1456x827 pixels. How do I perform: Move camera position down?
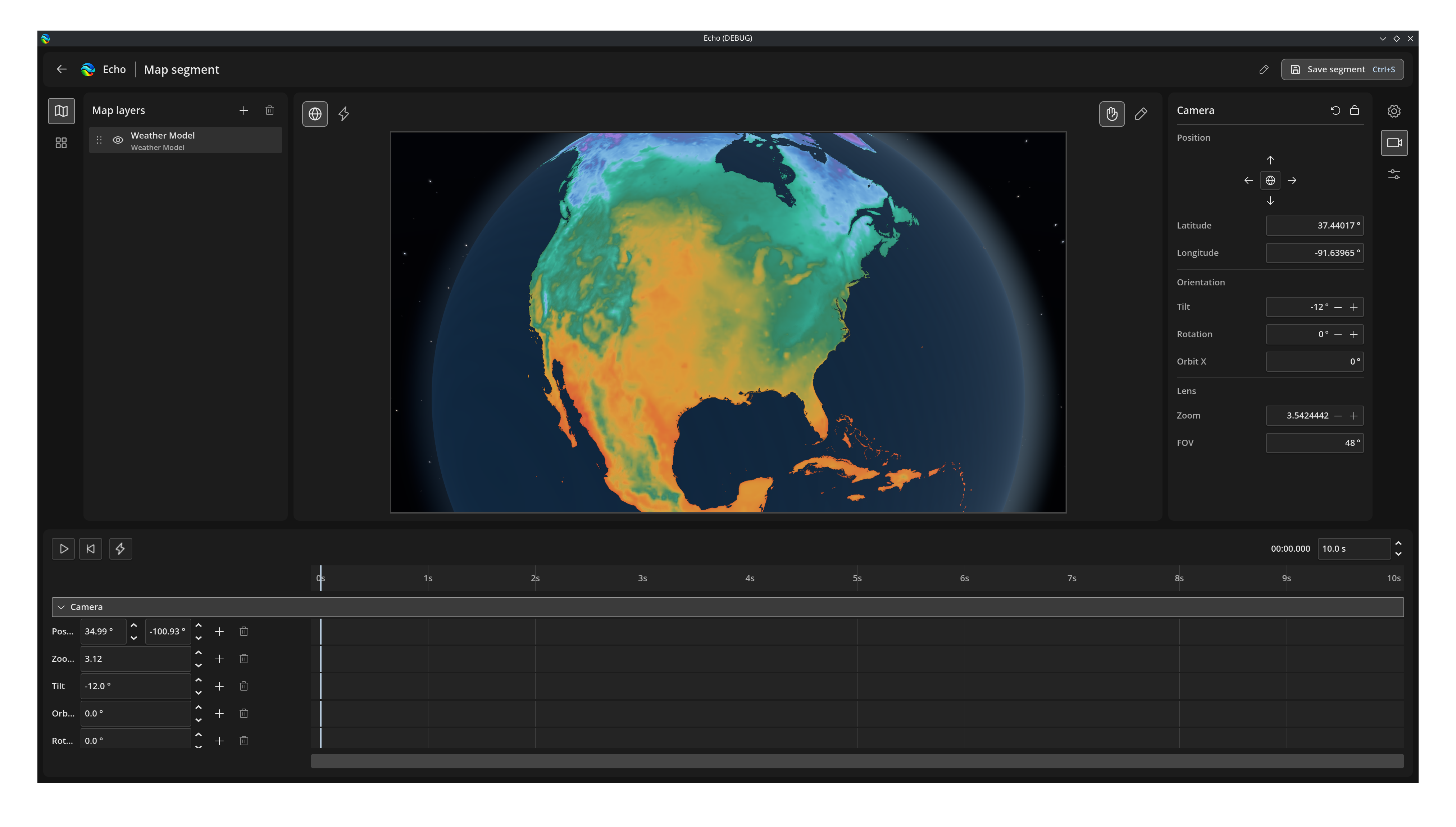[x=1270, y=201]
